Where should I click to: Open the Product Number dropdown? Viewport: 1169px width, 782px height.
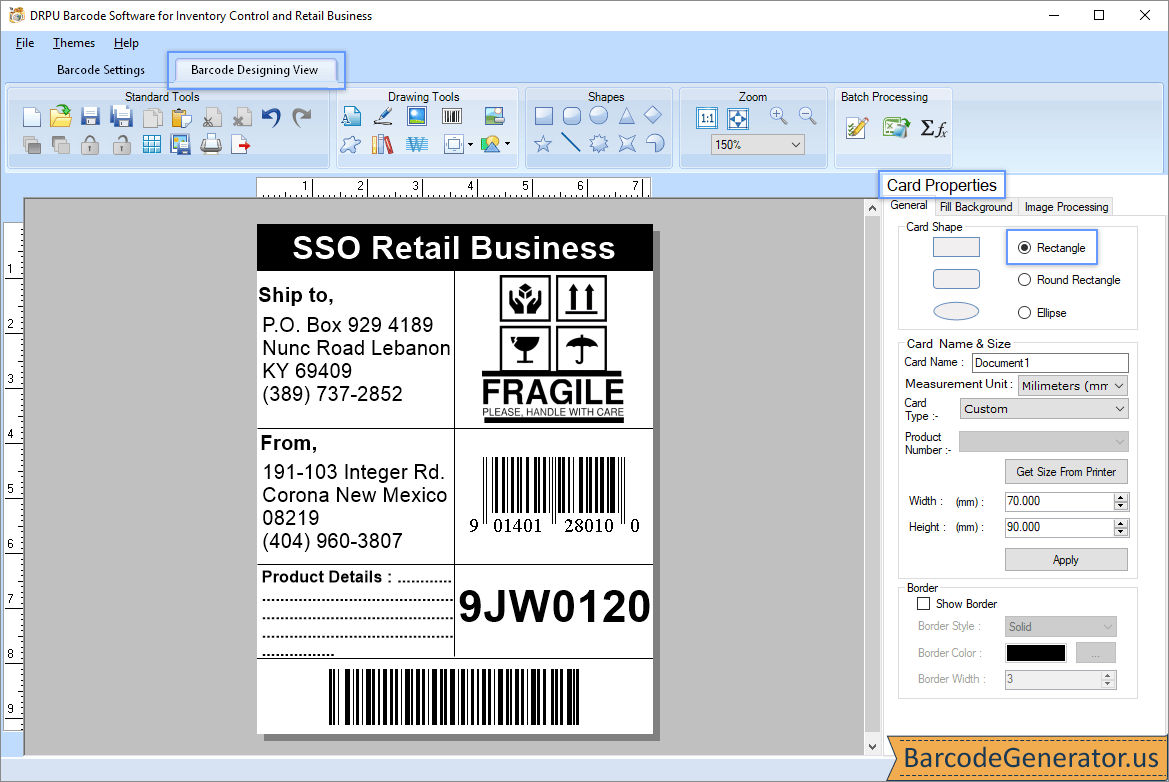click(1044, 441)
